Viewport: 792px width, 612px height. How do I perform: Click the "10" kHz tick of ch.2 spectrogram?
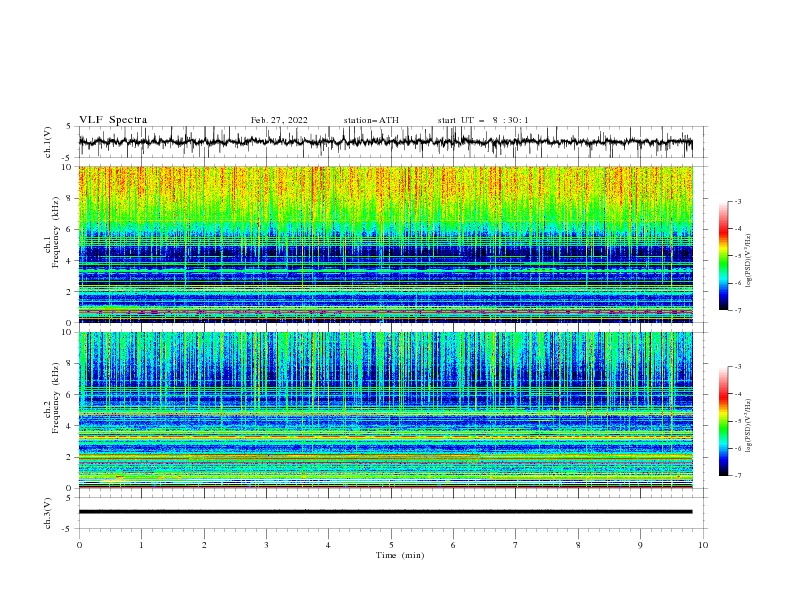pyautogui.click(x=68, y=332)
